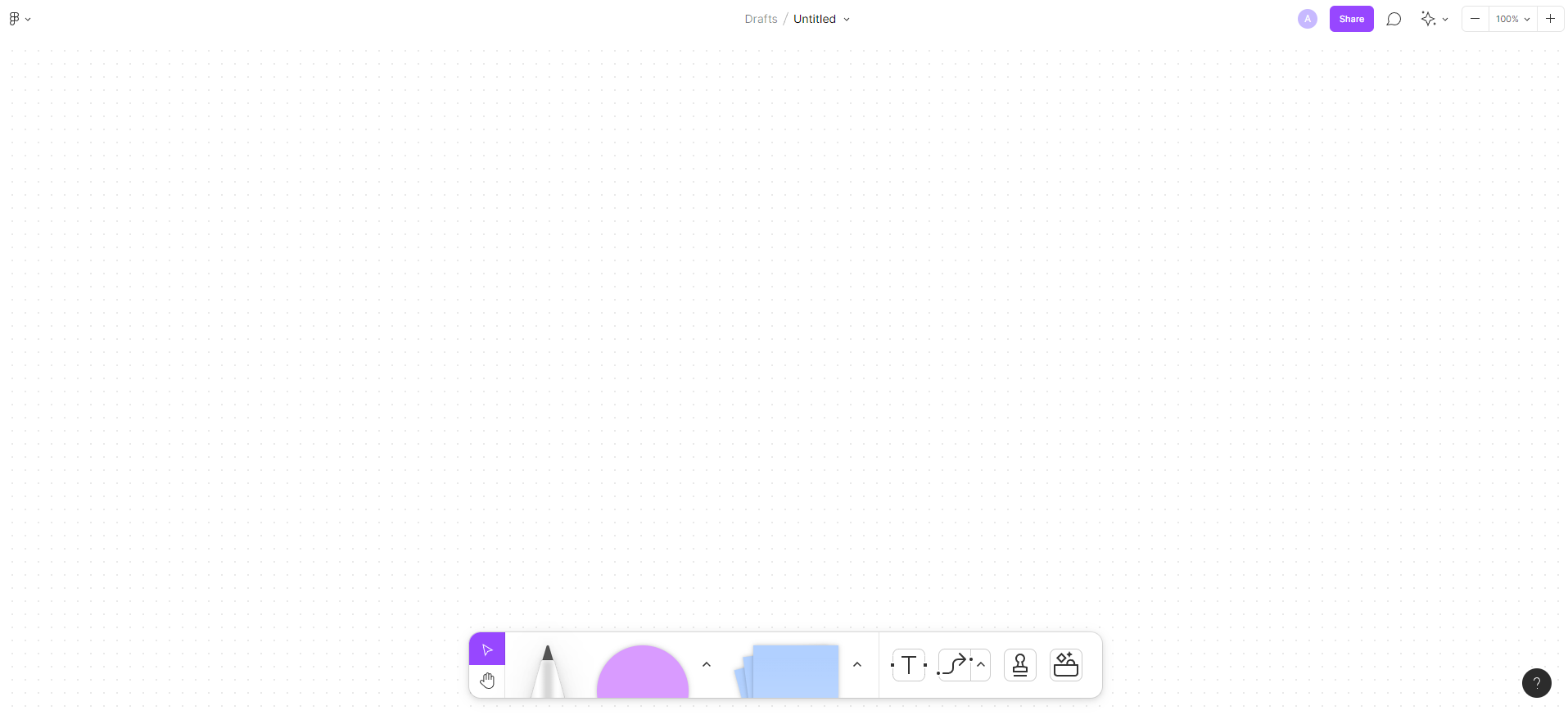Open the AI sparkle actions menu
1568x715 pixels.
(1435, 19)
